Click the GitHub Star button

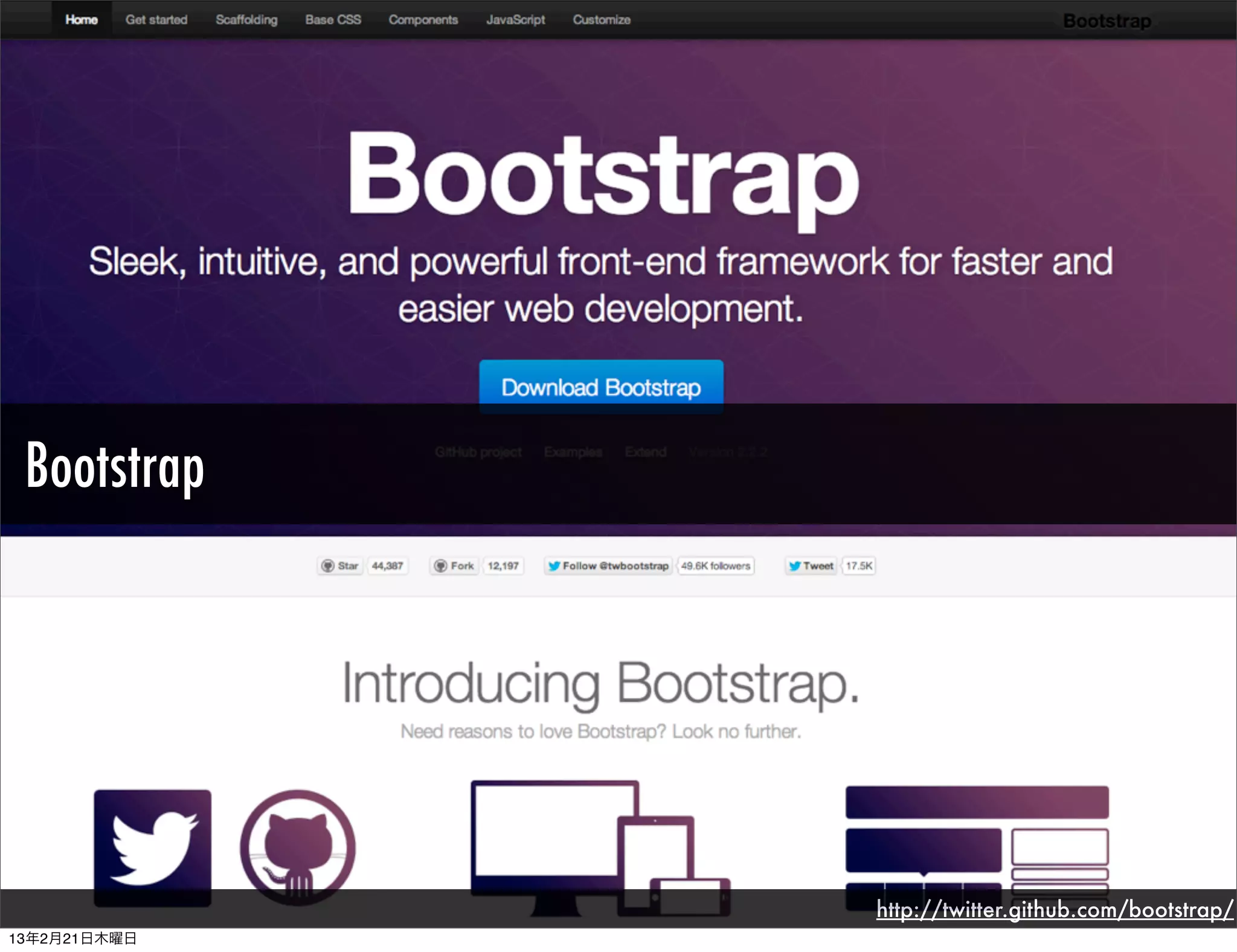340,566
